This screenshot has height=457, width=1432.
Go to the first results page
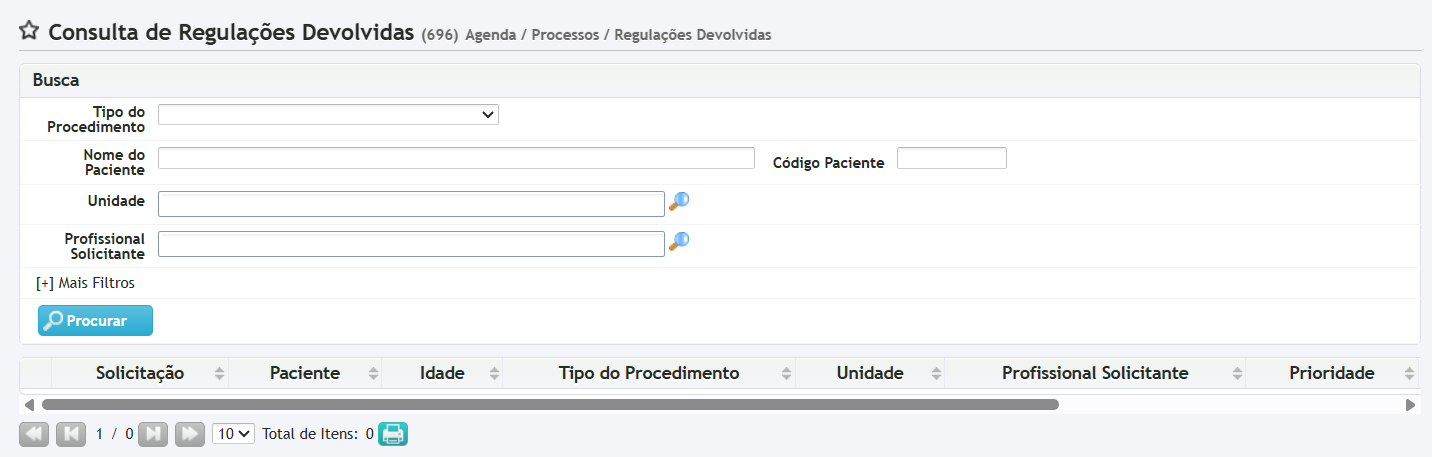coord(34,434)
